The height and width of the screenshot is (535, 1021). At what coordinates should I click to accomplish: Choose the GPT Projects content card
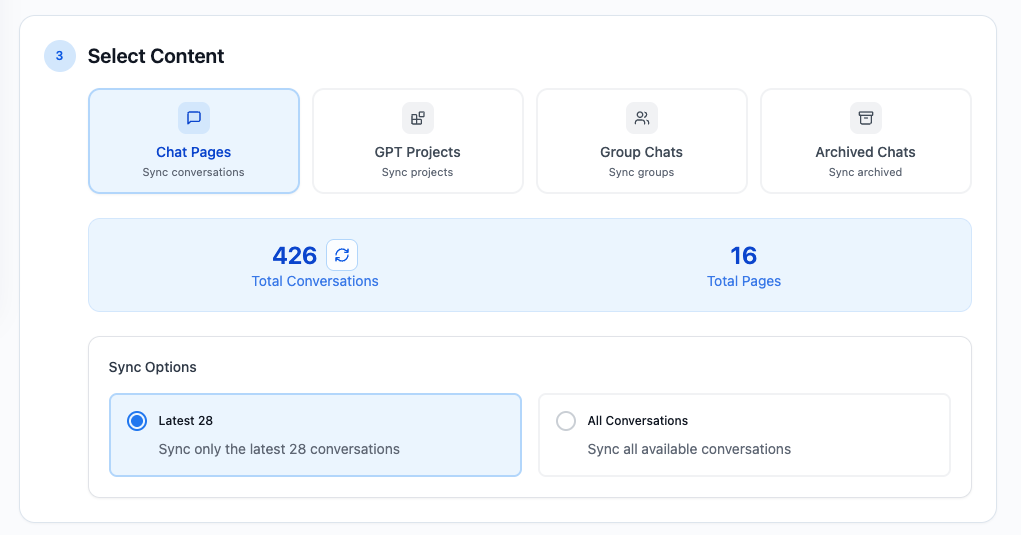click(x=417, y=141)
